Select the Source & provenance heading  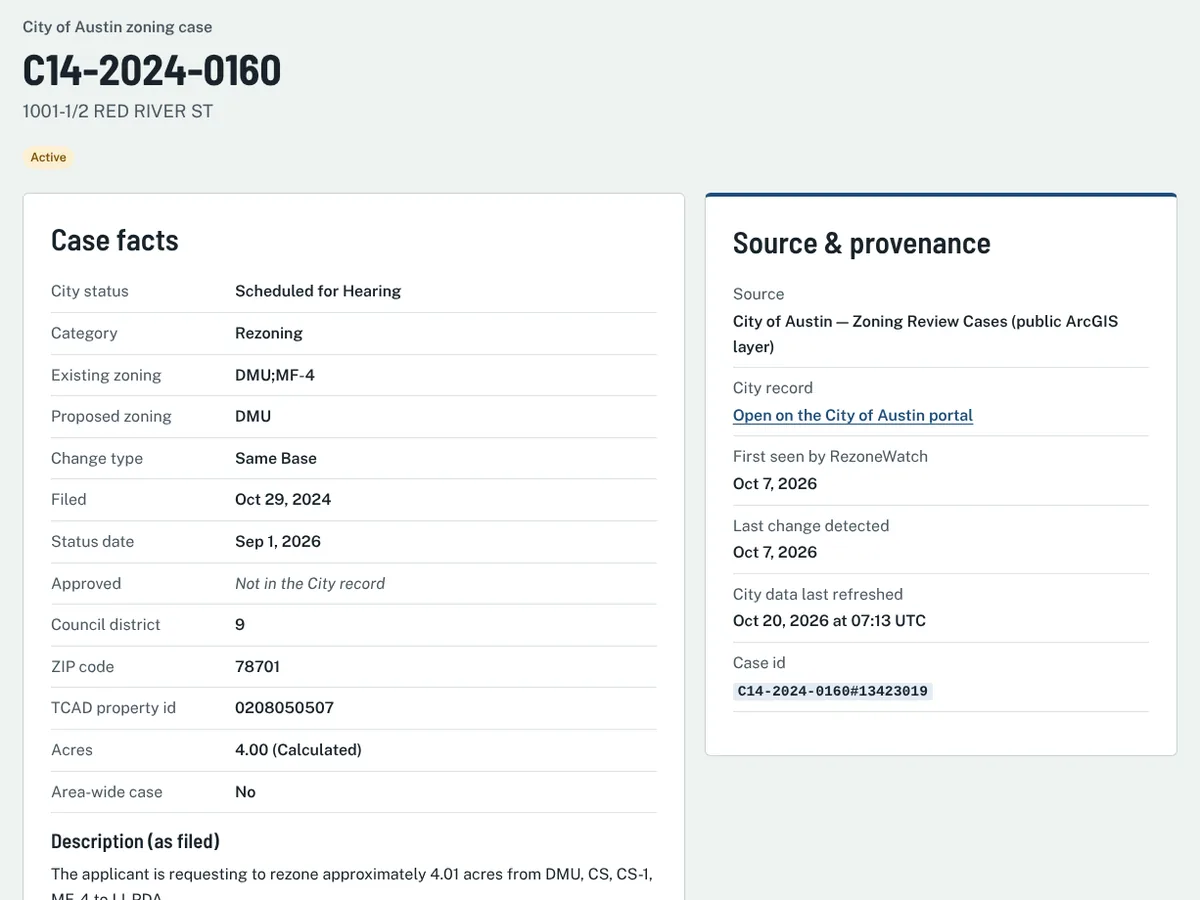(x=862, y=243)
